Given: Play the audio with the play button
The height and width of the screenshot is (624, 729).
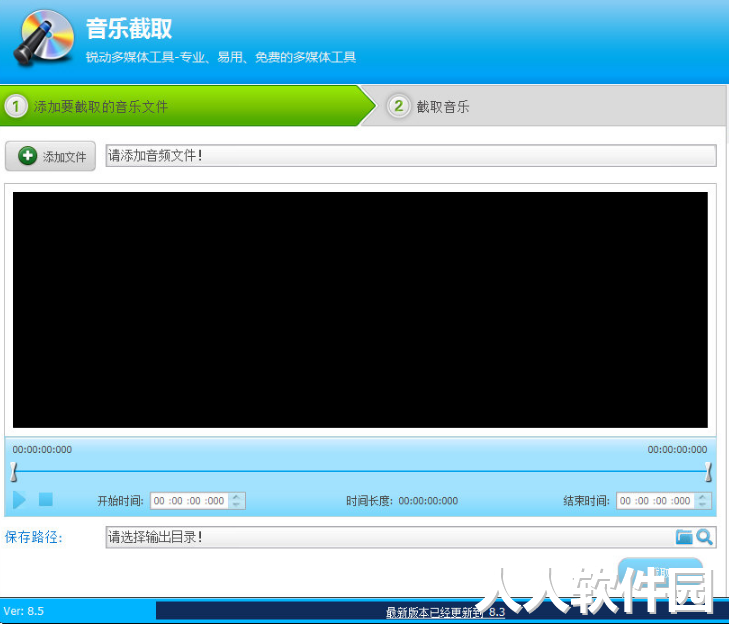Looking at the screenshot, I should pyautogui.click(x=19, y=500).
